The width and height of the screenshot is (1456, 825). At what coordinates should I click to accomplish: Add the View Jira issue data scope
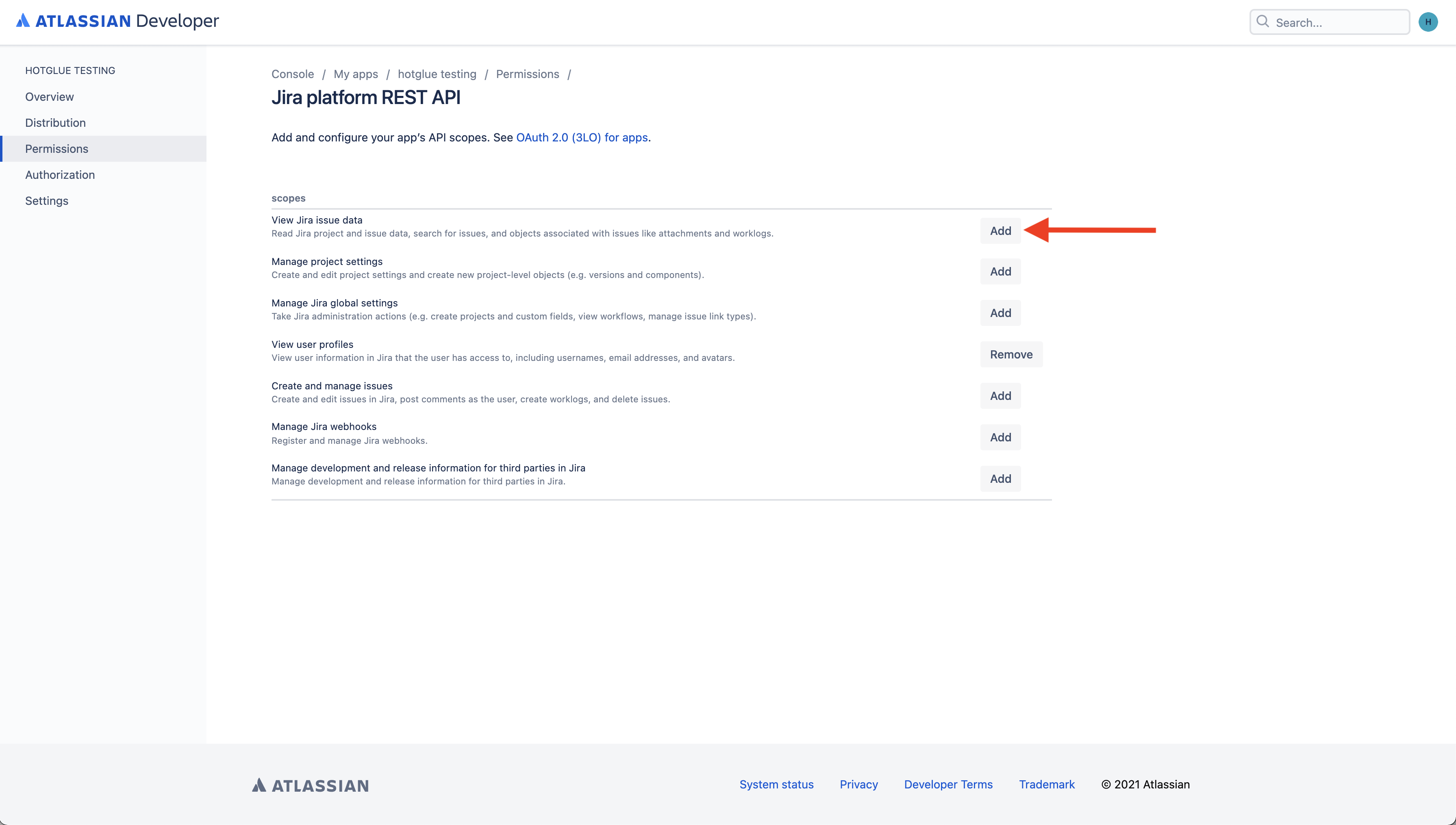[1000, 230]
